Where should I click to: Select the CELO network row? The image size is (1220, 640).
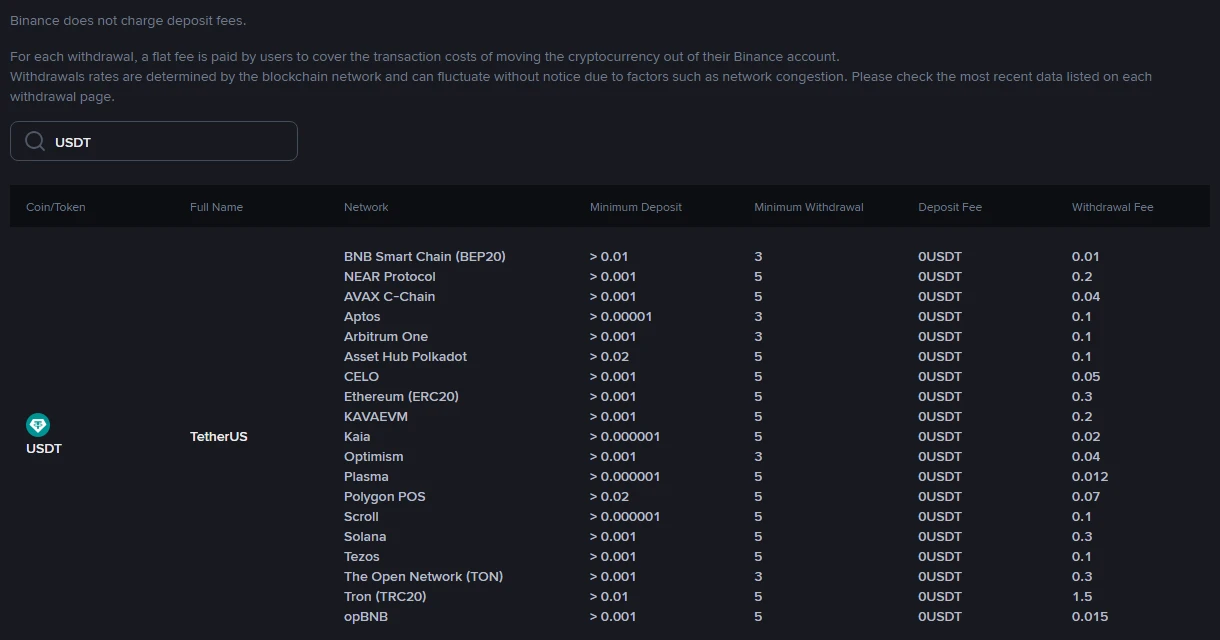361,376
